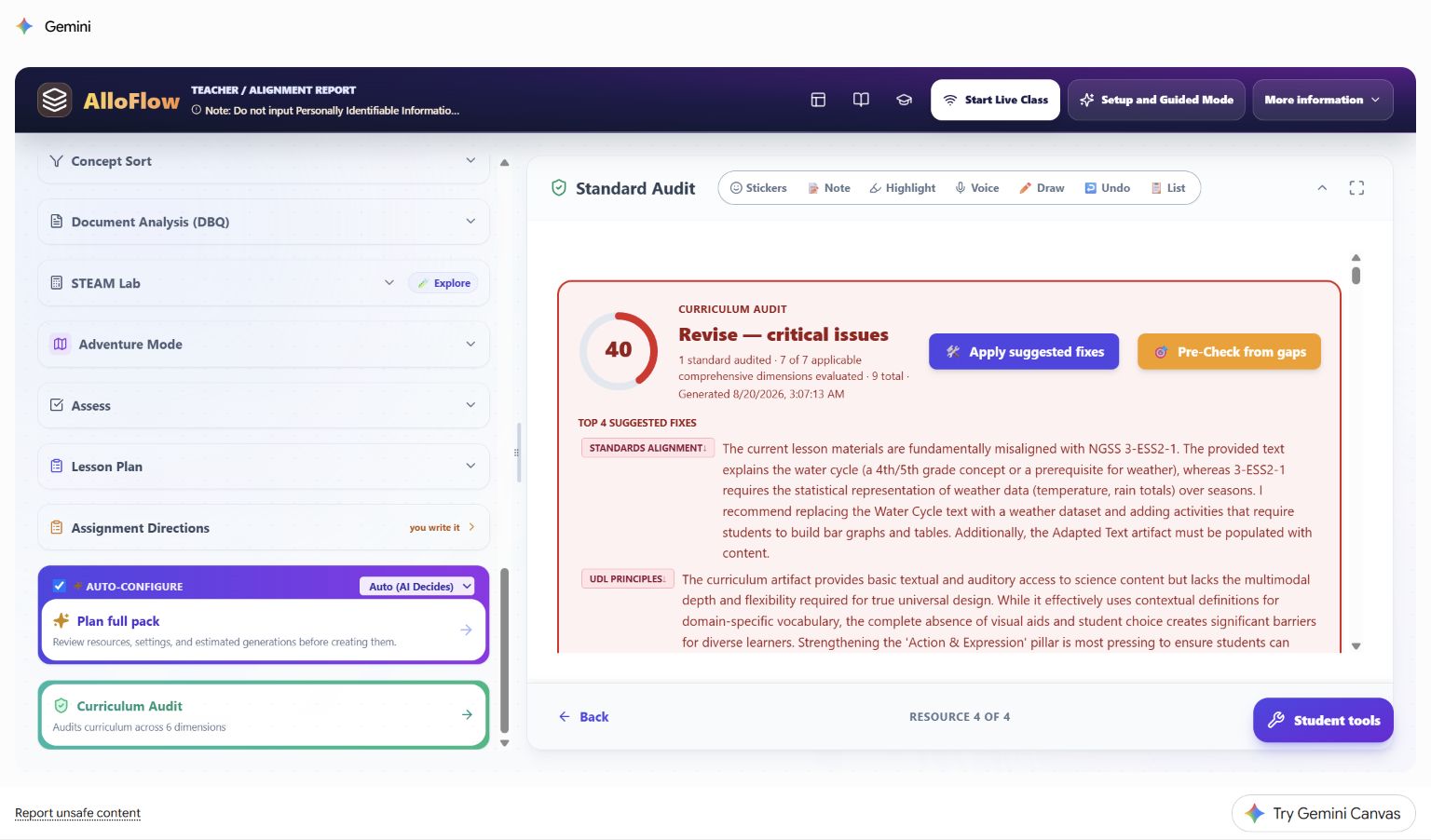Select the Note annotation tool
1431x840 pixels.
tap(829, 188)
